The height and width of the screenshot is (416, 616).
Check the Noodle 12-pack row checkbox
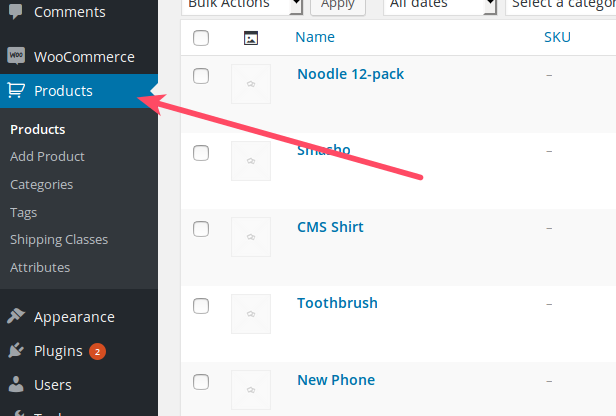click(201, 76)
